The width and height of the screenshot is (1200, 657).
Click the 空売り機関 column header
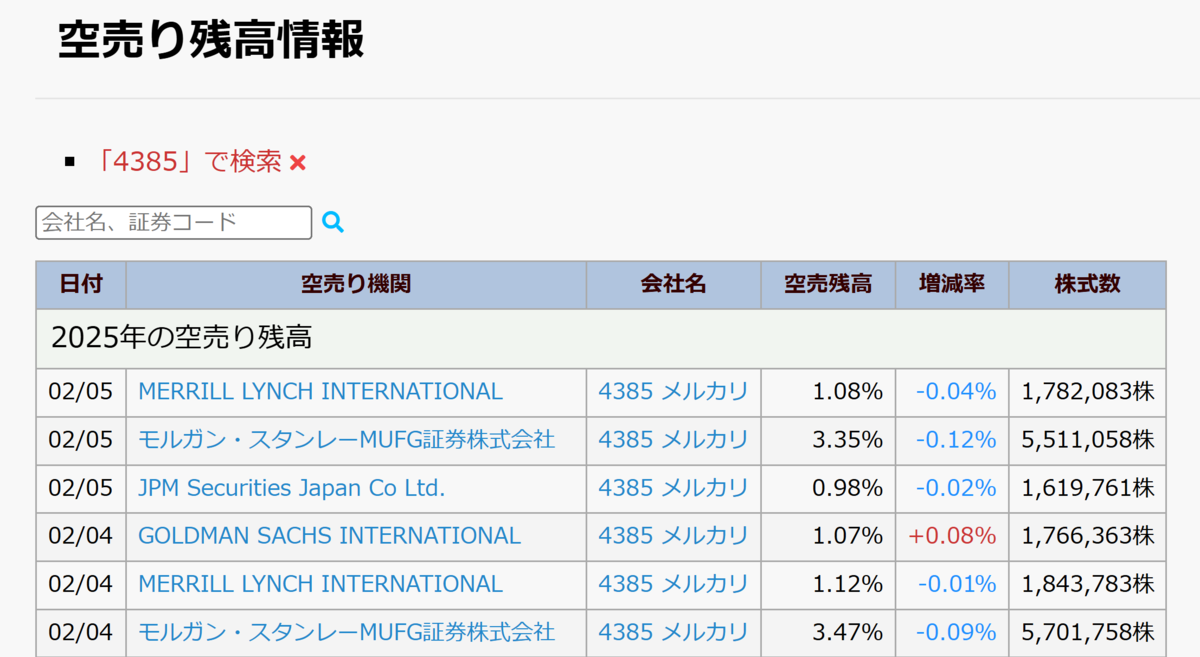(356, 285)
